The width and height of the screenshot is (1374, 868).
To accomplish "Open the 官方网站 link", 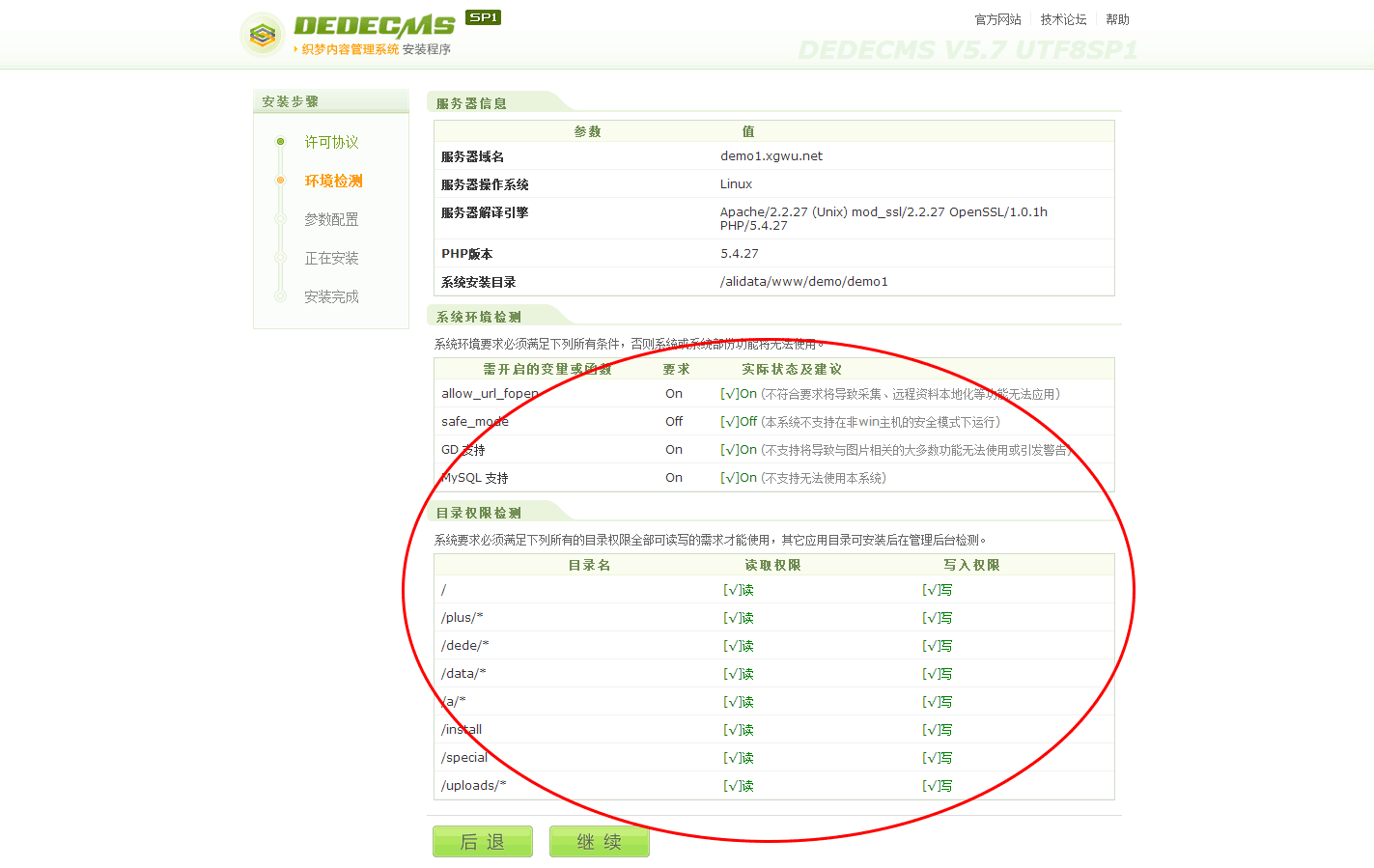I will pos(997,19).
